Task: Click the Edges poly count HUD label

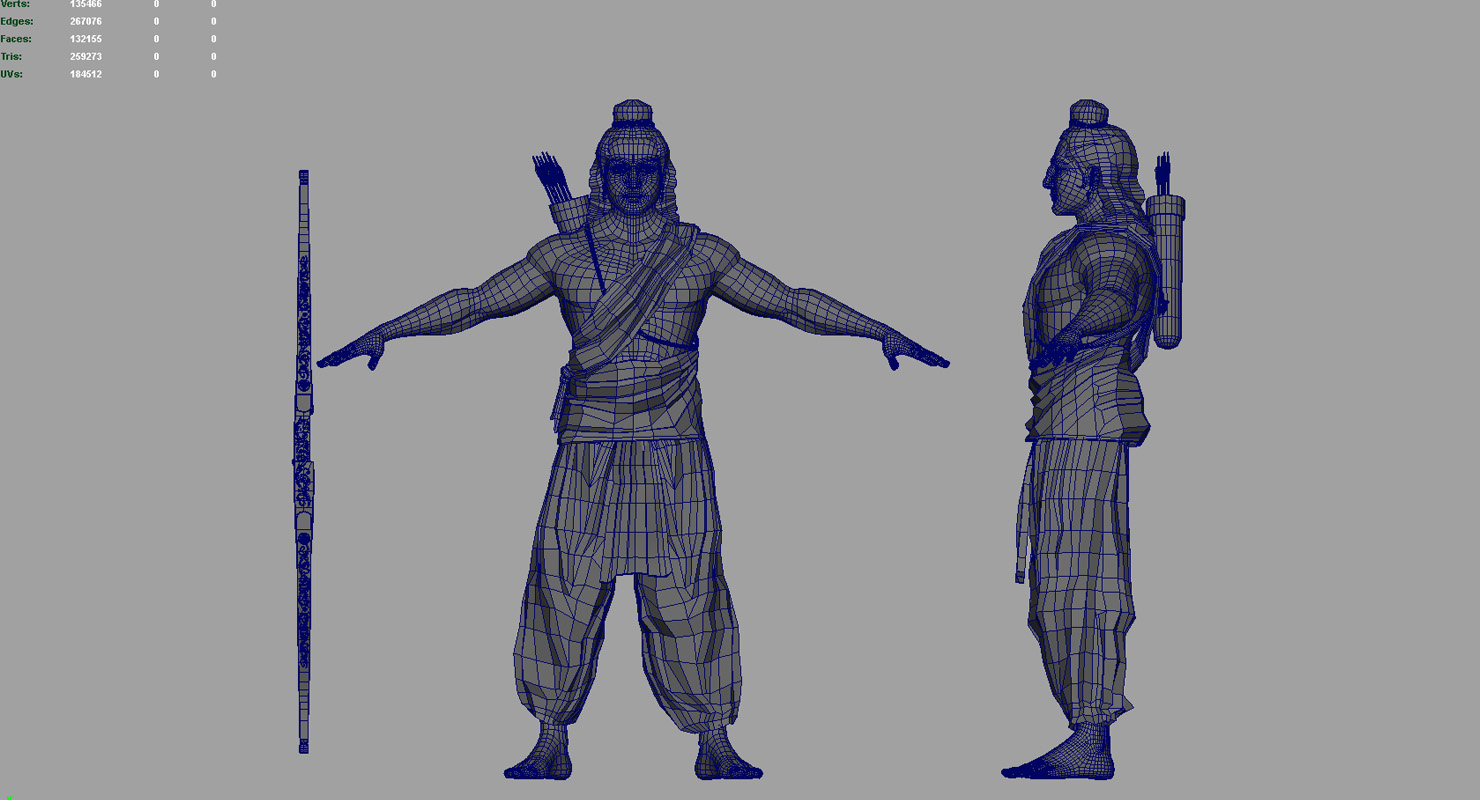Action: pyautogui.click(x=15, y=20)
